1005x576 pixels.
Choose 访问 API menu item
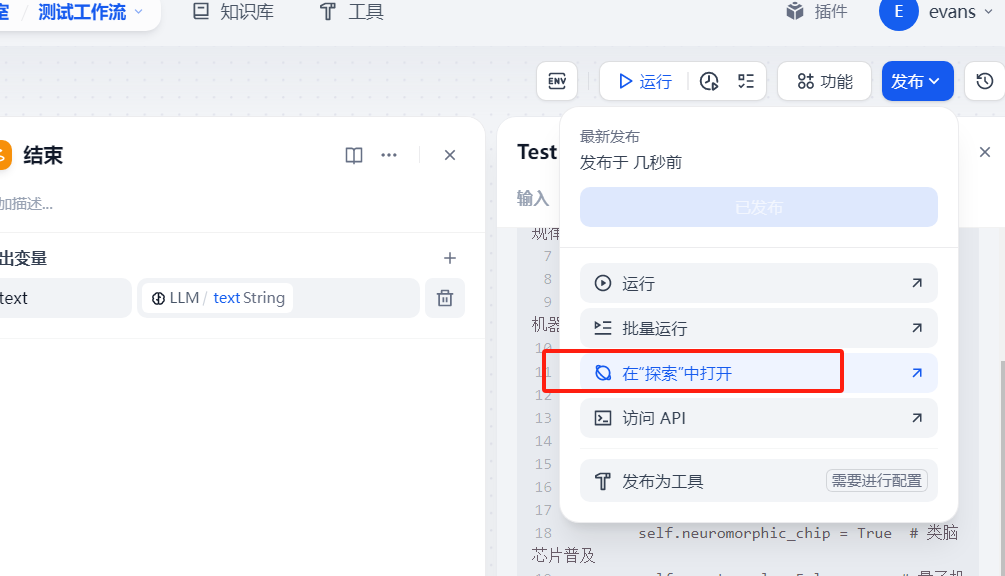click(758, 418)
